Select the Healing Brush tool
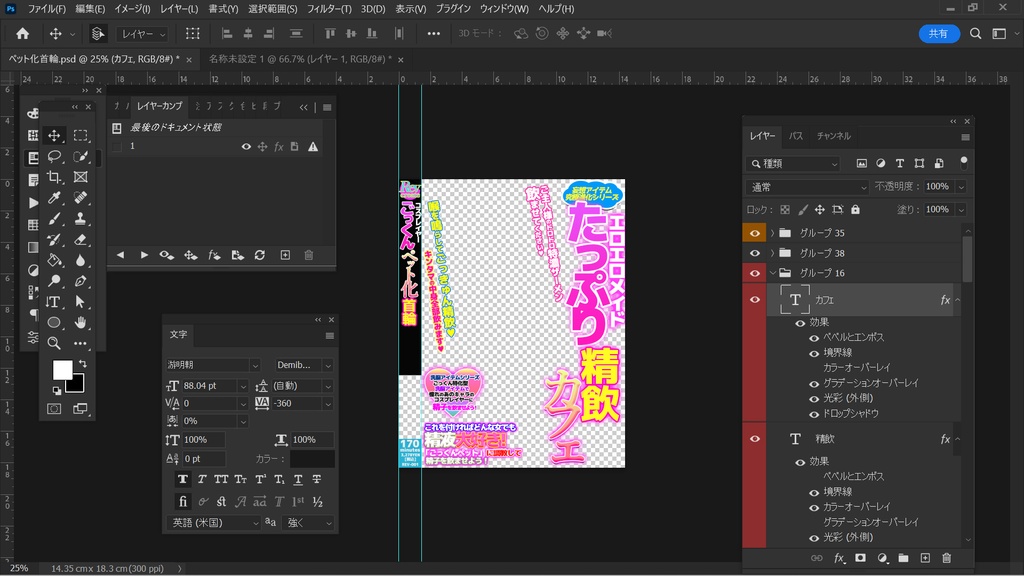 click(80, 198)
